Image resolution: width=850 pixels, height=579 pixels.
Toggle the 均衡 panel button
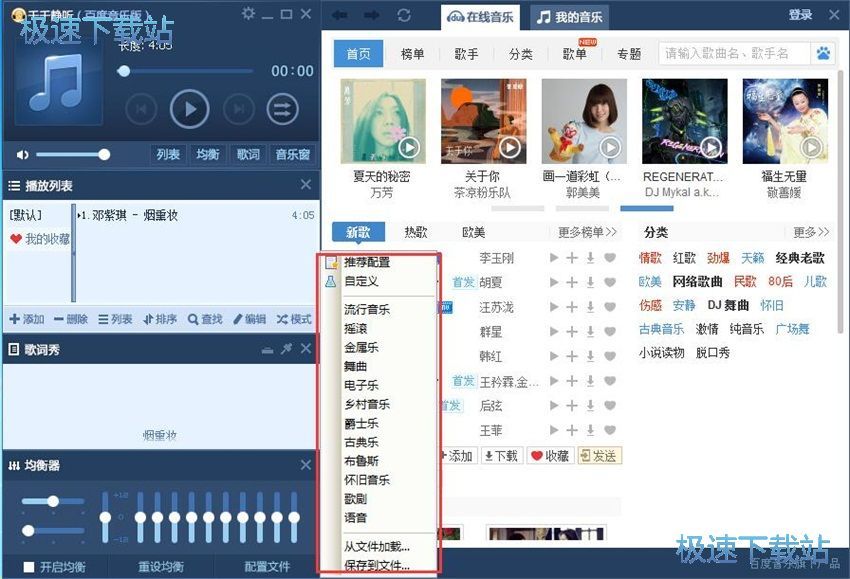[208, 155]
